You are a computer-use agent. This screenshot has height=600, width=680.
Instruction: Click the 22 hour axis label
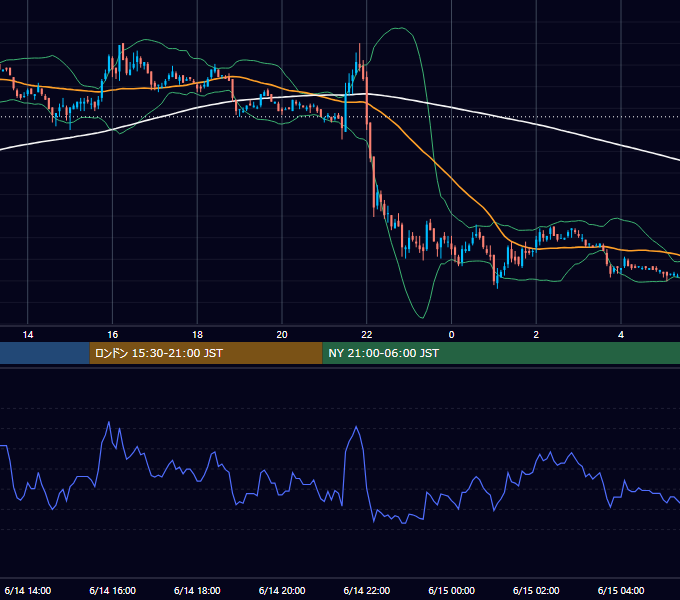pos(367,335)
